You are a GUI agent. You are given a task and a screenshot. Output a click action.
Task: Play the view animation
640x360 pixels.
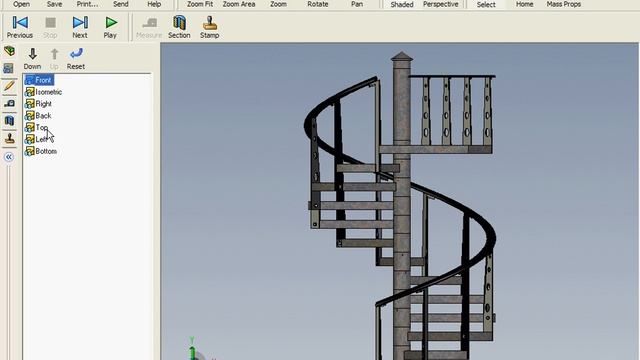coord(110,27)
